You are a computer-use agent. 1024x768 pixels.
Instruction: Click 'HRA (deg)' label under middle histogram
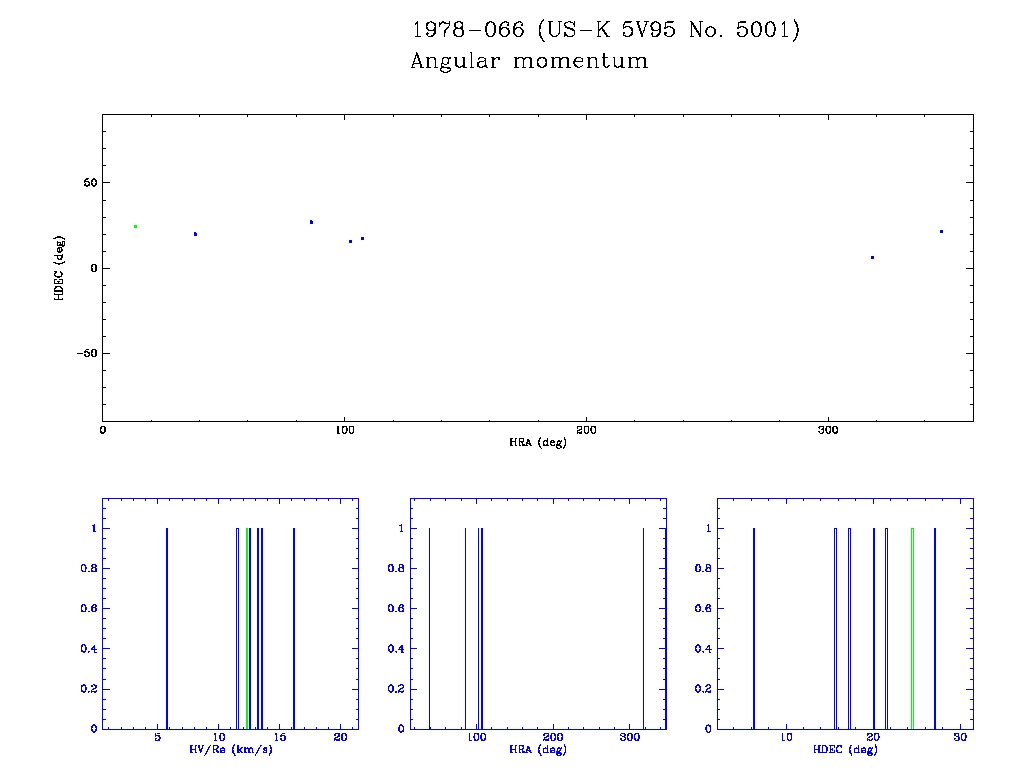tap(538, 749)
